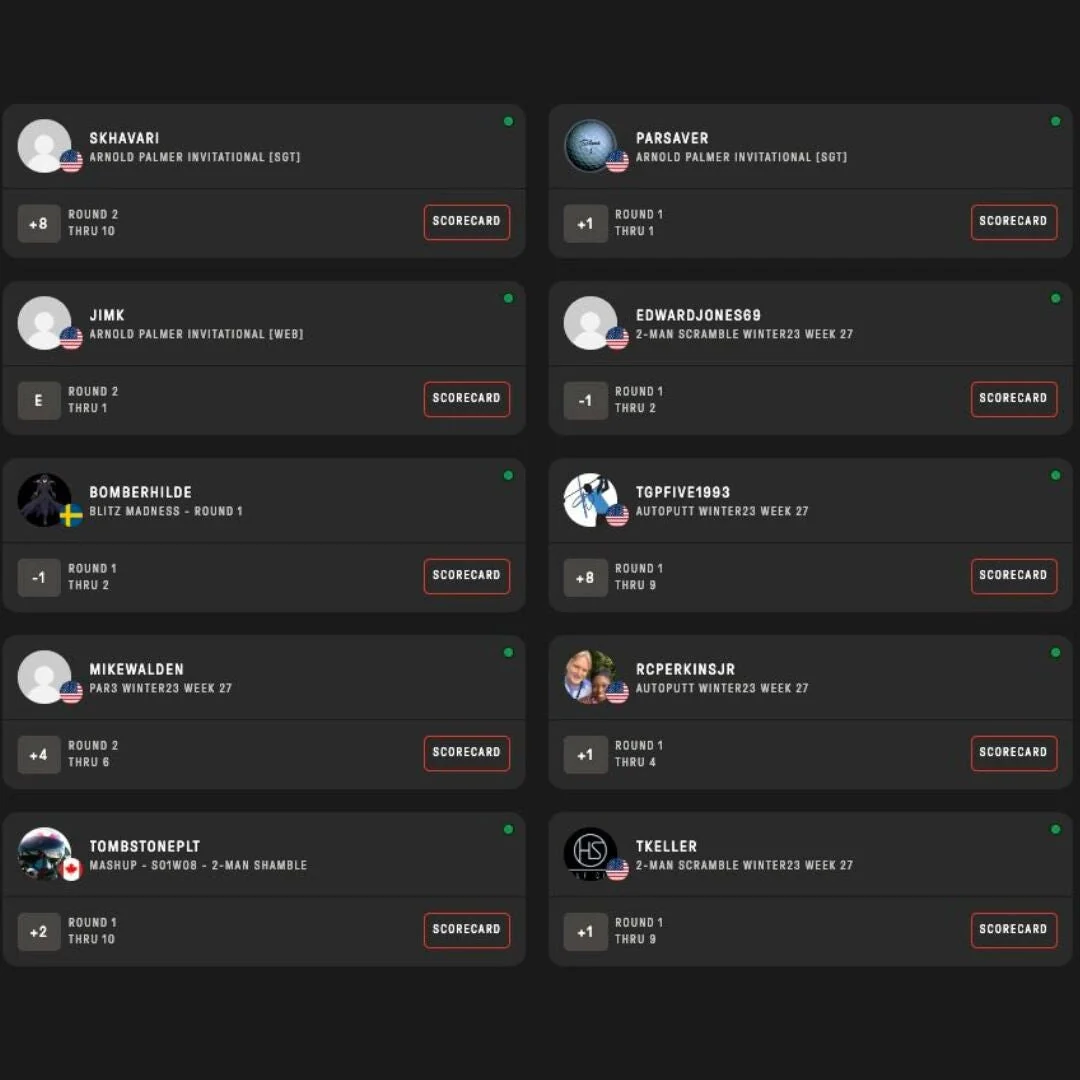View MIKEWALDEN's scorecard
The height and width of the screenshot is (1080, 1080).
pos(466,753)
